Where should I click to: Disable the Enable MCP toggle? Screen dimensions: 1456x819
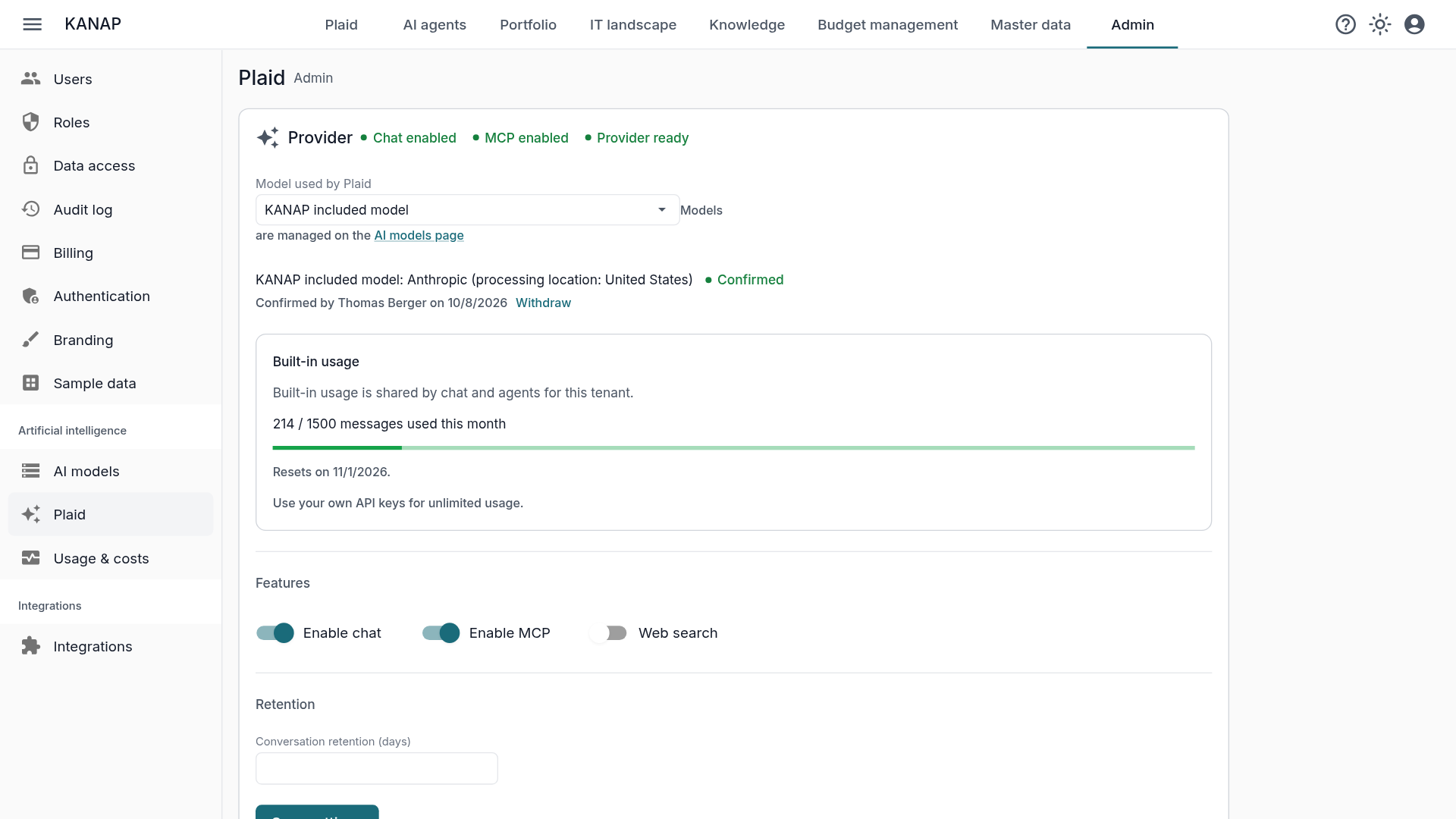point(441,633)
